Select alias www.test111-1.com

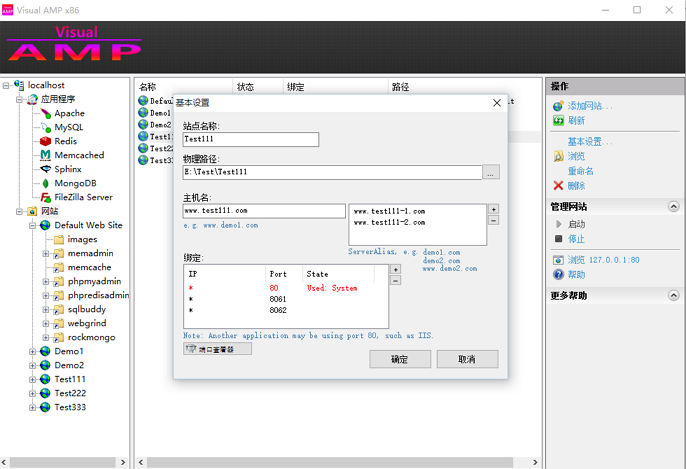(x=389, y=211)
